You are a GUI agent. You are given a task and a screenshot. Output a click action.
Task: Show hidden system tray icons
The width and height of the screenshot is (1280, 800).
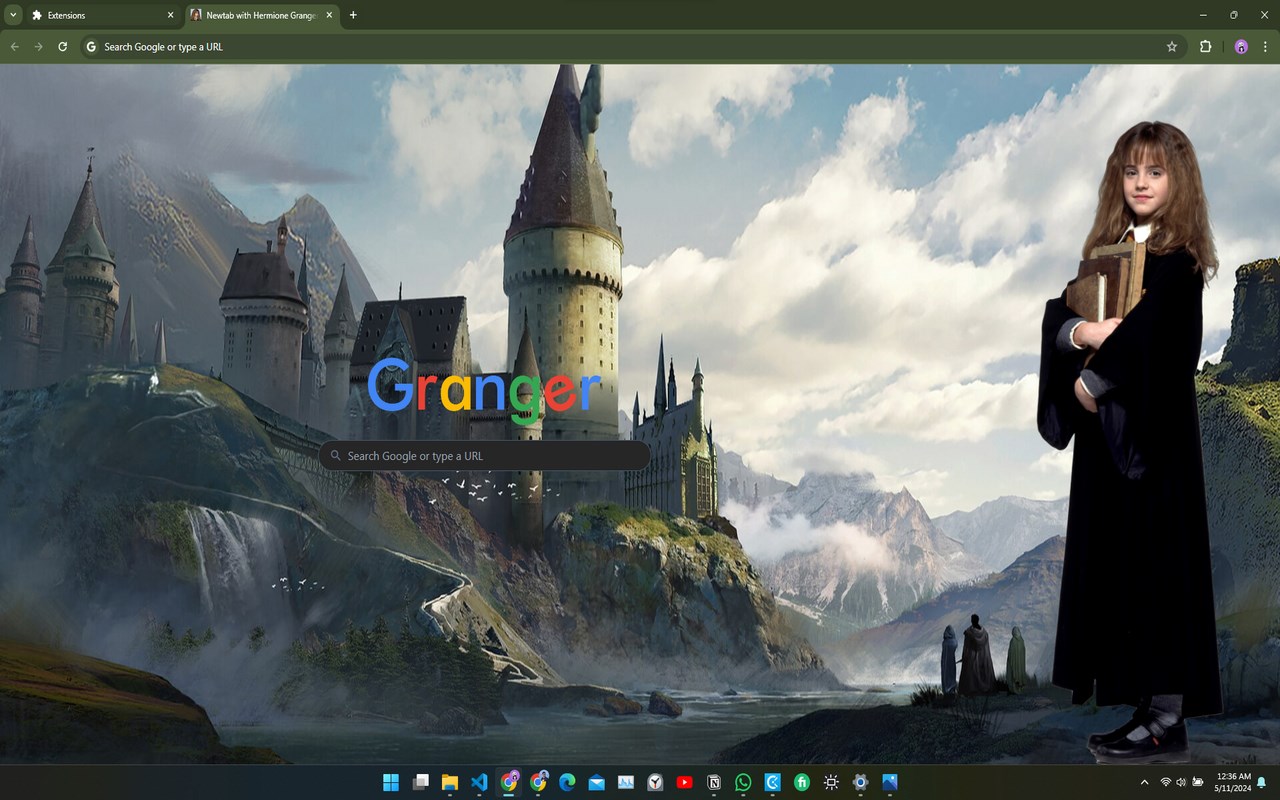tap(1145, 782)
